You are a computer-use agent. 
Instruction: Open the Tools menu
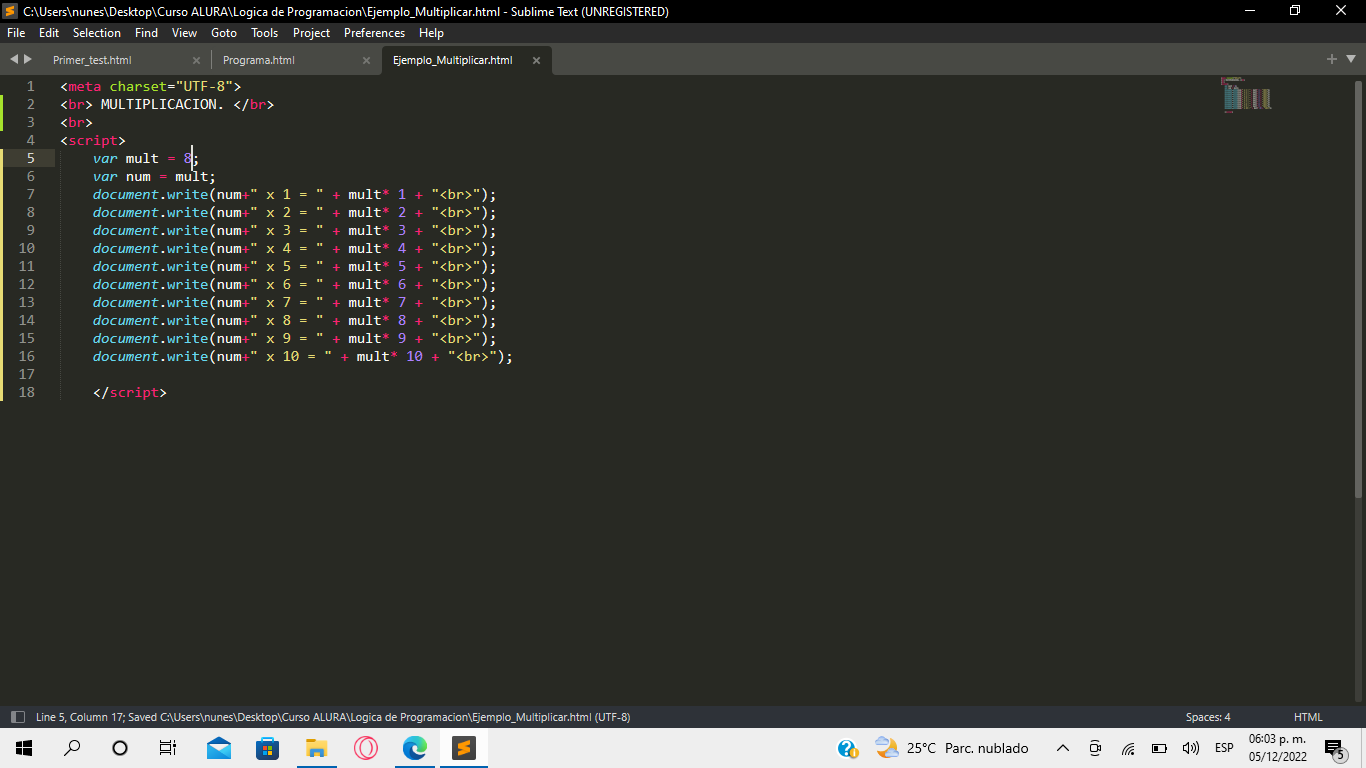pyautogui.click(x=265, y=33)
